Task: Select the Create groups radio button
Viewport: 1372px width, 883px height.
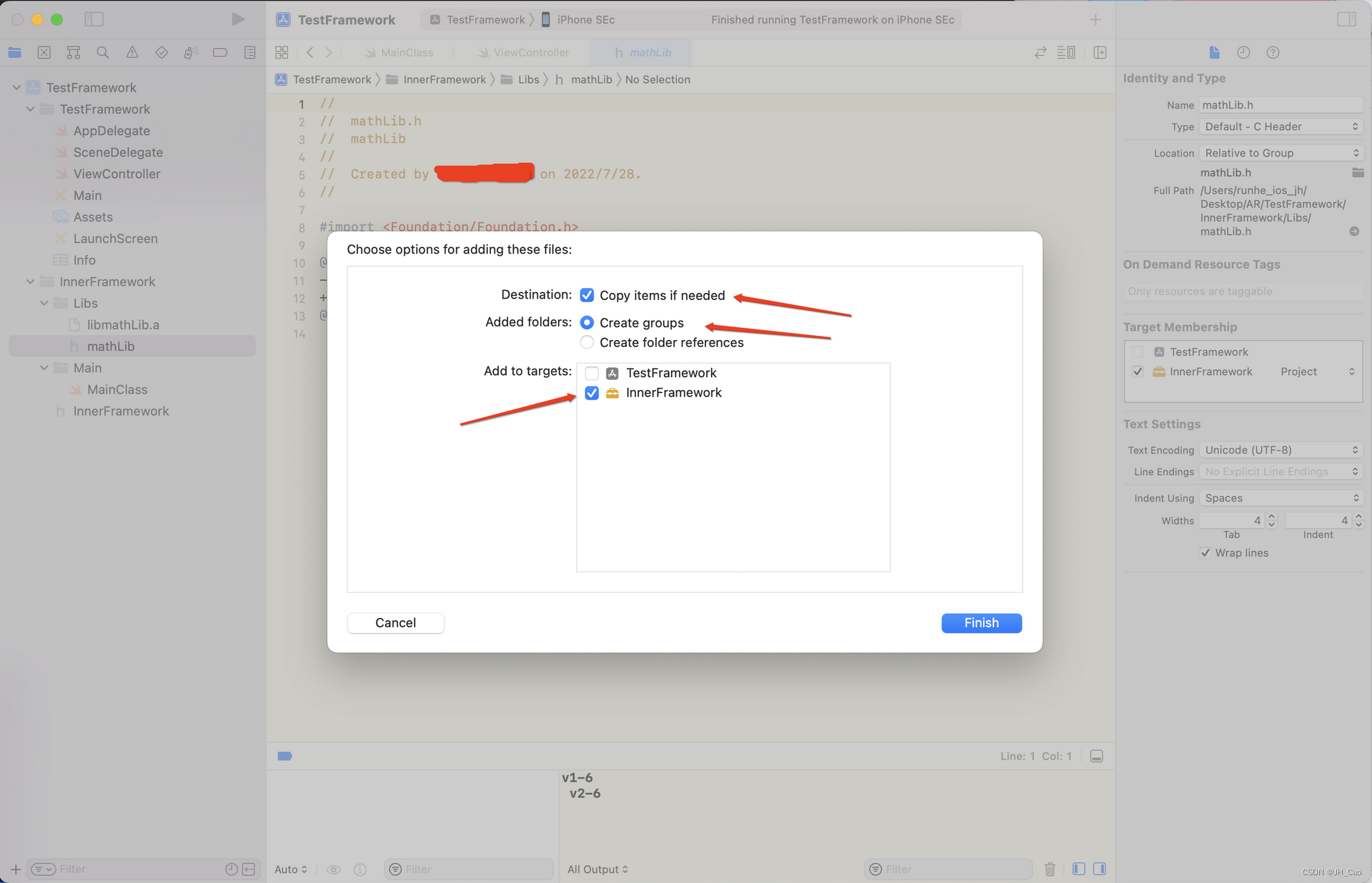Action: (587, 323)
